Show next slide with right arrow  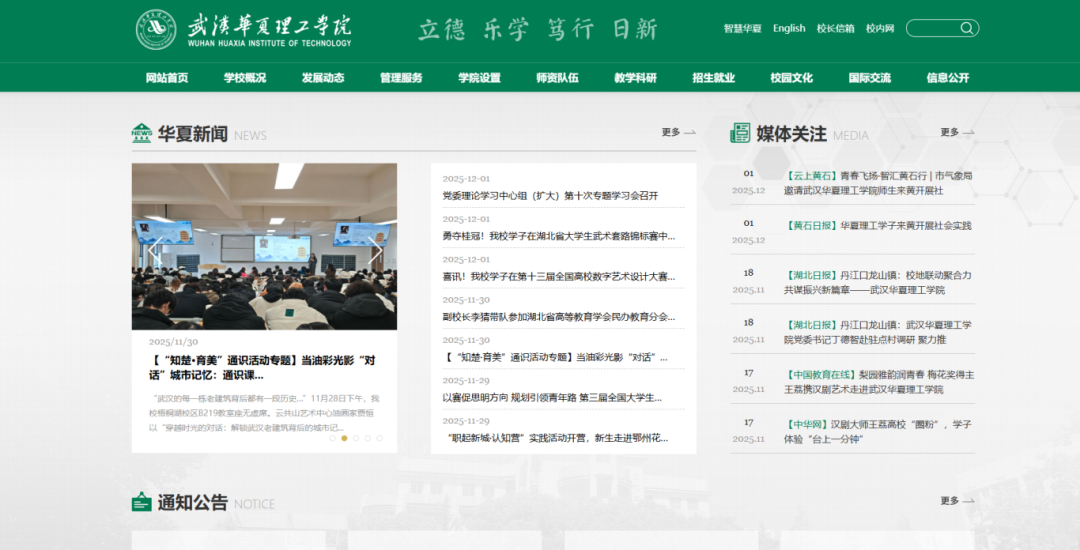375,251
